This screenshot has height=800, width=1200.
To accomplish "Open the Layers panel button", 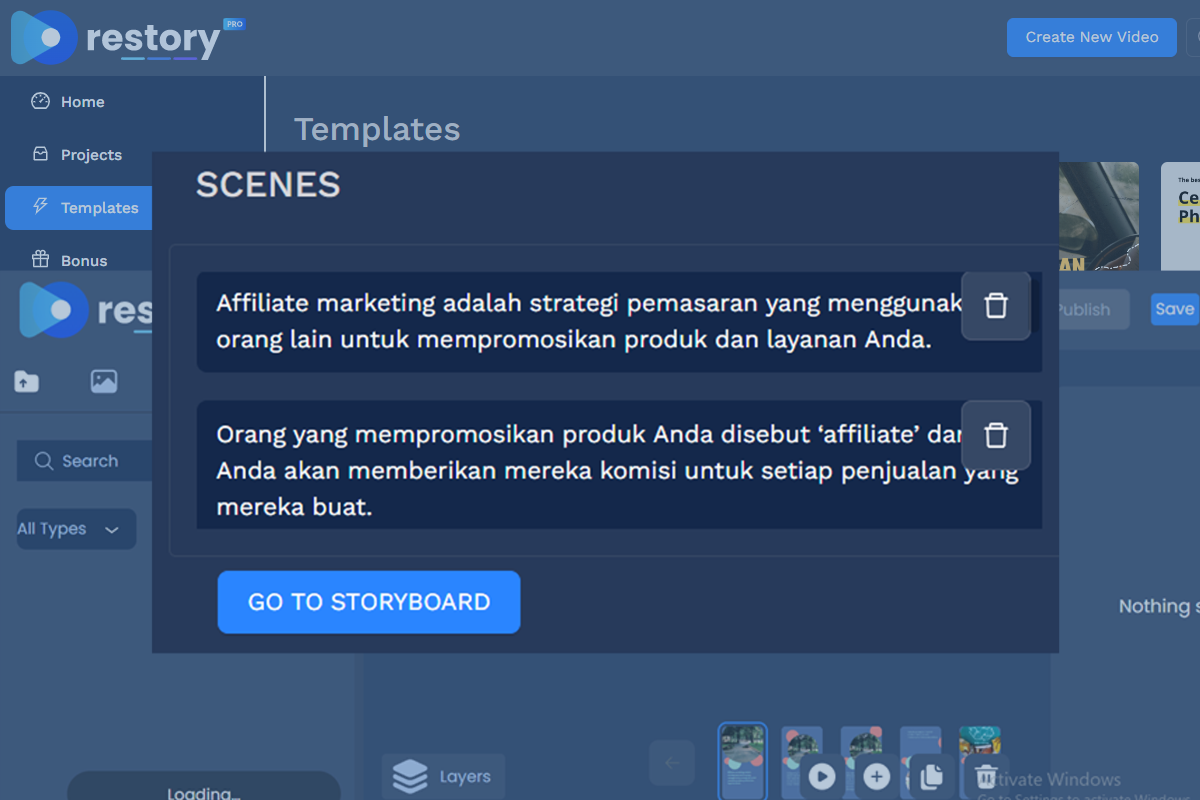I will tap(443, 776).
